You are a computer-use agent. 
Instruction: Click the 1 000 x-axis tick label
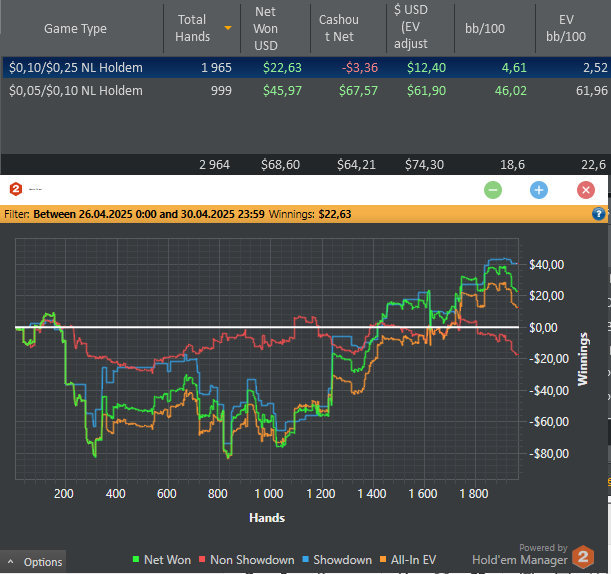[x=269, y=494]
